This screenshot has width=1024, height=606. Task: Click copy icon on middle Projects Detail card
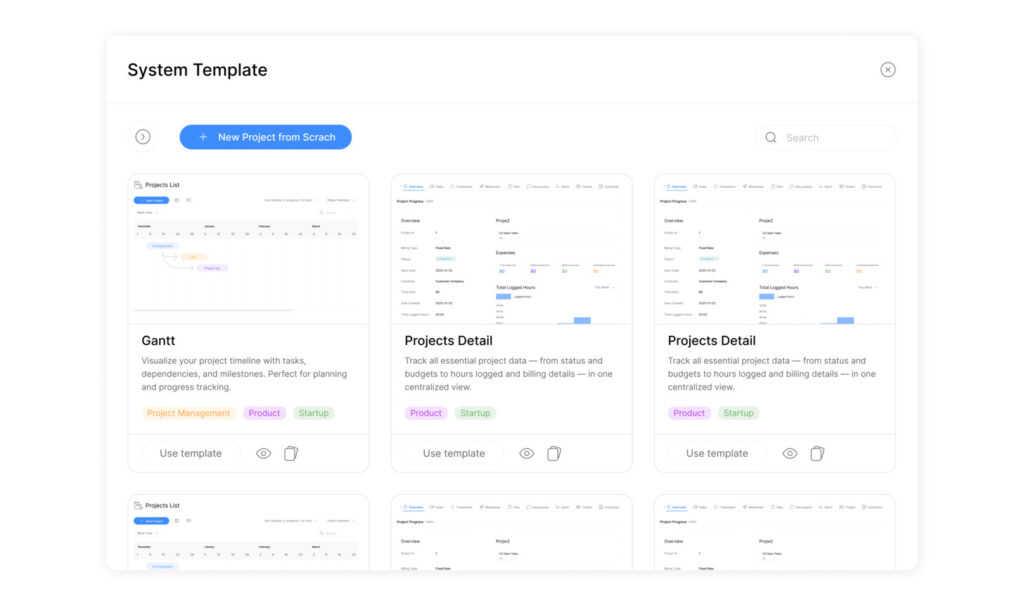(x=554, y=453)
